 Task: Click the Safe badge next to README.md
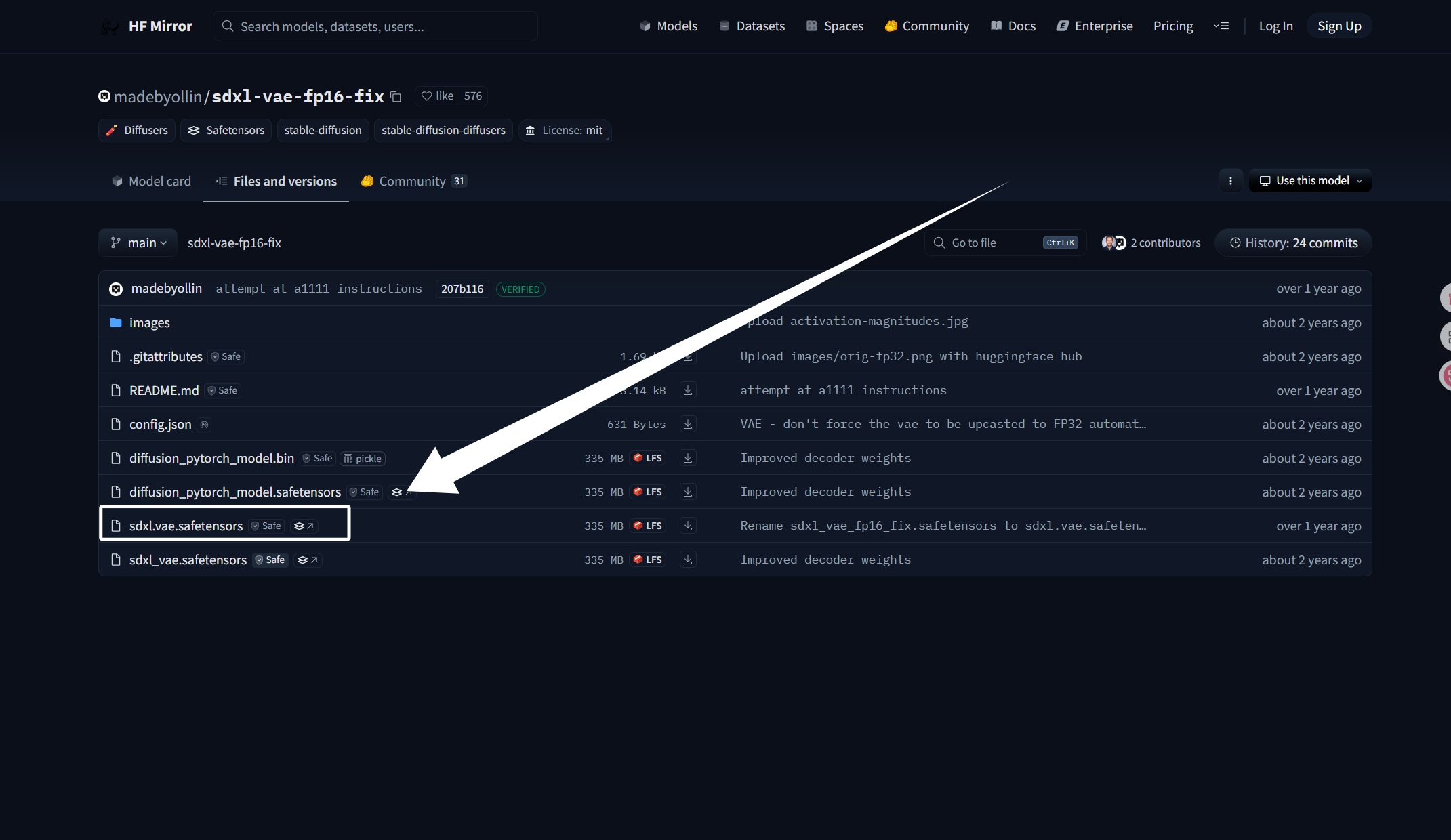223,391
